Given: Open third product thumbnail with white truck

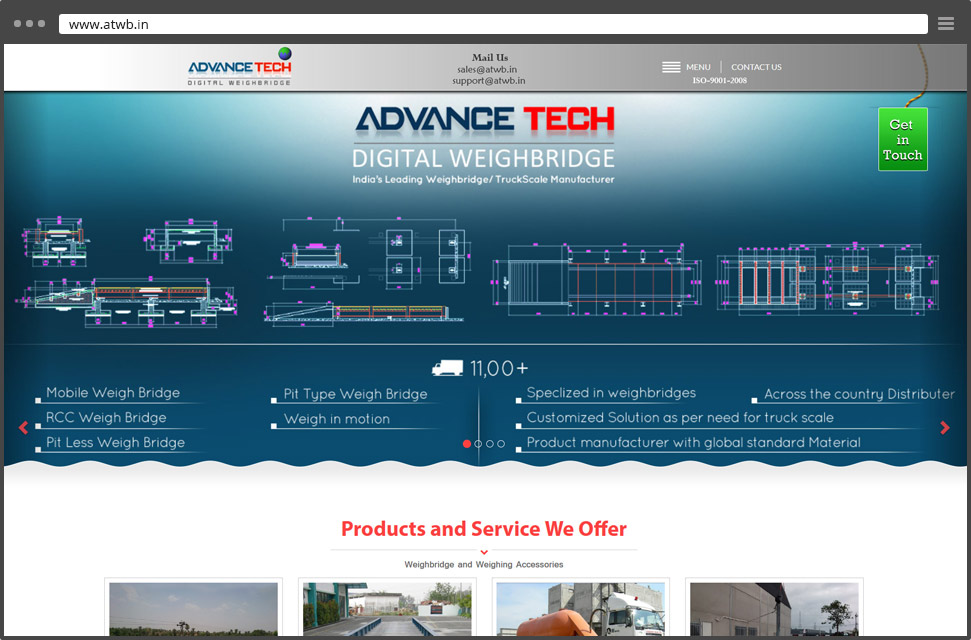Looking at the screenshot, I should (x=580, y=608).
